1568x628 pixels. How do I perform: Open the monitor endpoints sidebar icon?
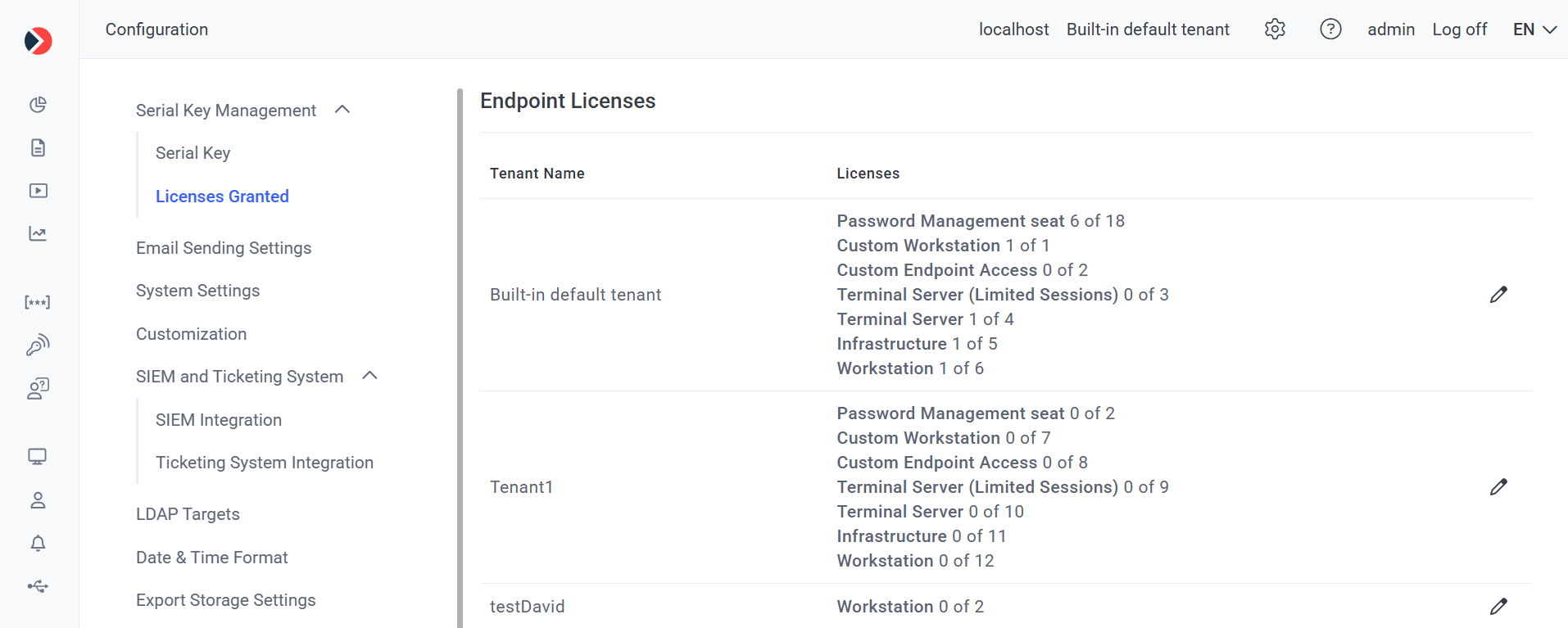click(38, 457)
